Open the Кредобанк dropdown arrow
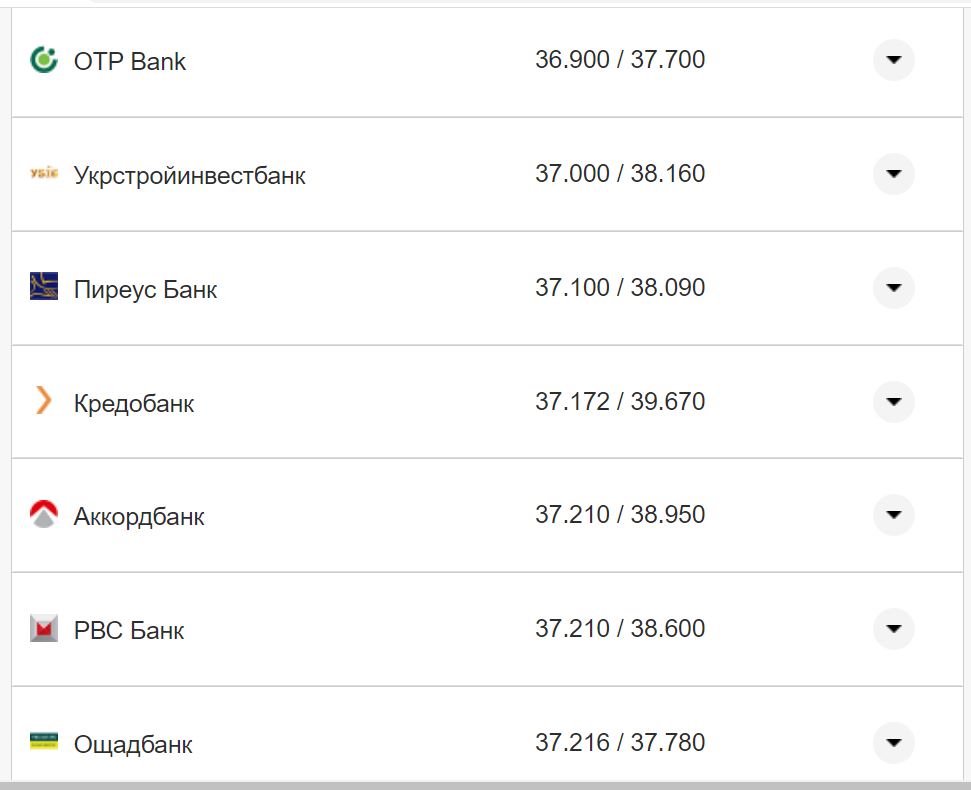The image size is (971, 790). pyautogui.click(x=893, y=402)
